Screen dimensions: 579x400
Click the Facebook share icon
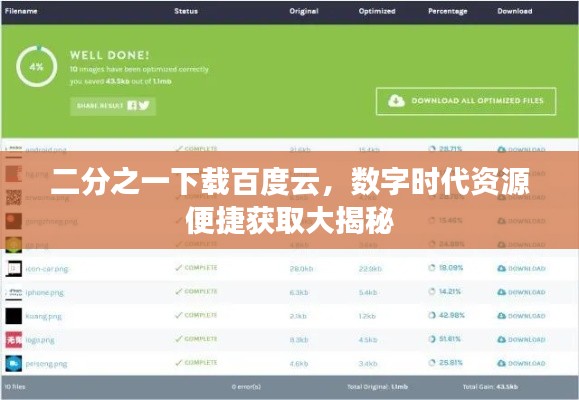[132, 106]
